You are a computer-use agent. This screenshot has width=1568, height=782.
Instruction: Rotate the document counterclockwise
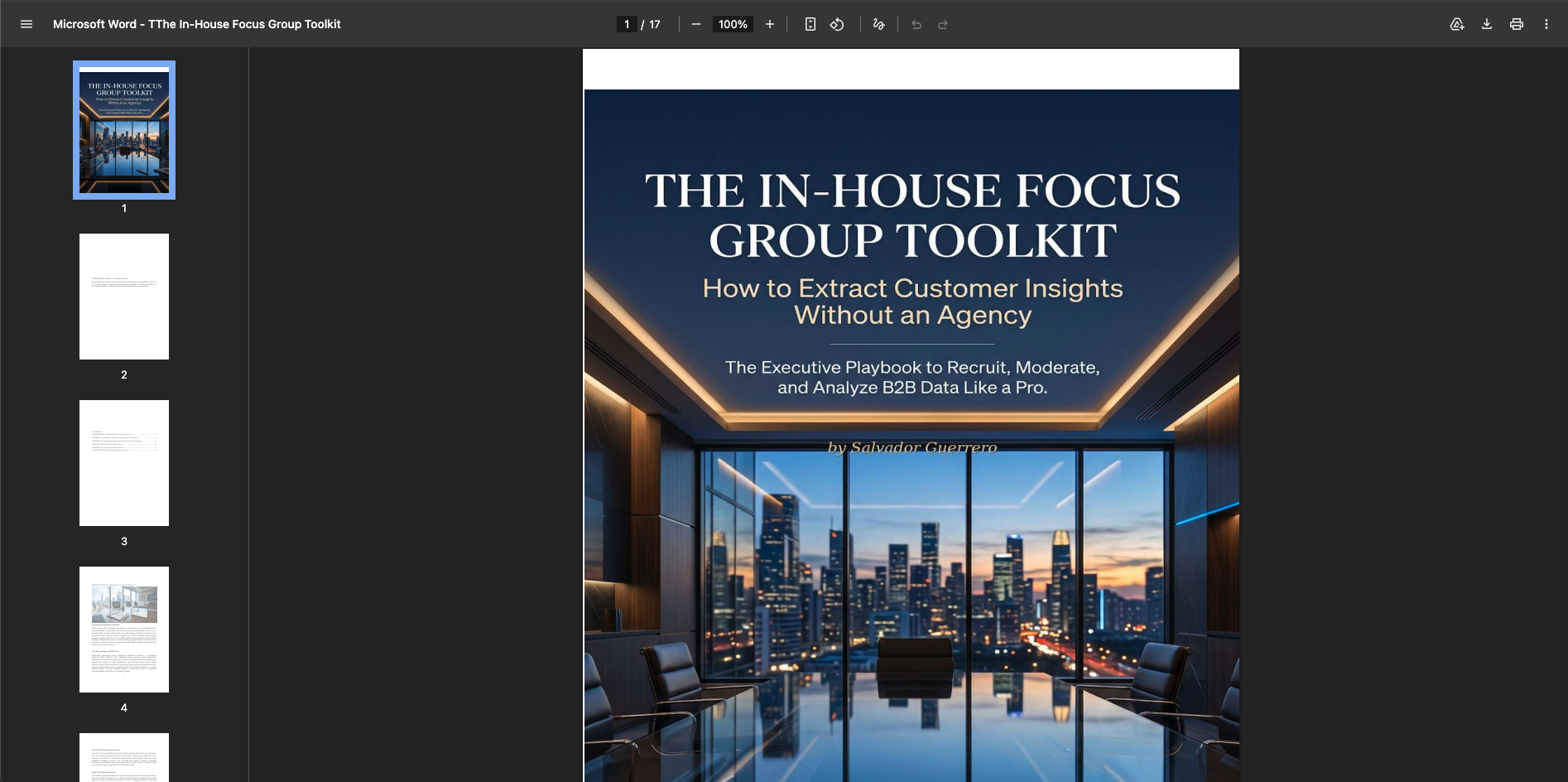pos(837,24)
